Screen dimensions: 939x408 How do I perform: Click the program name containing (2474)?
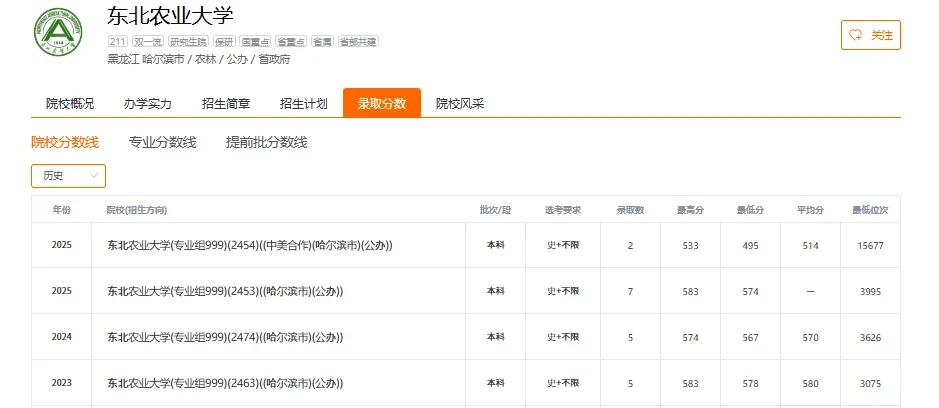tap(225, 337)
